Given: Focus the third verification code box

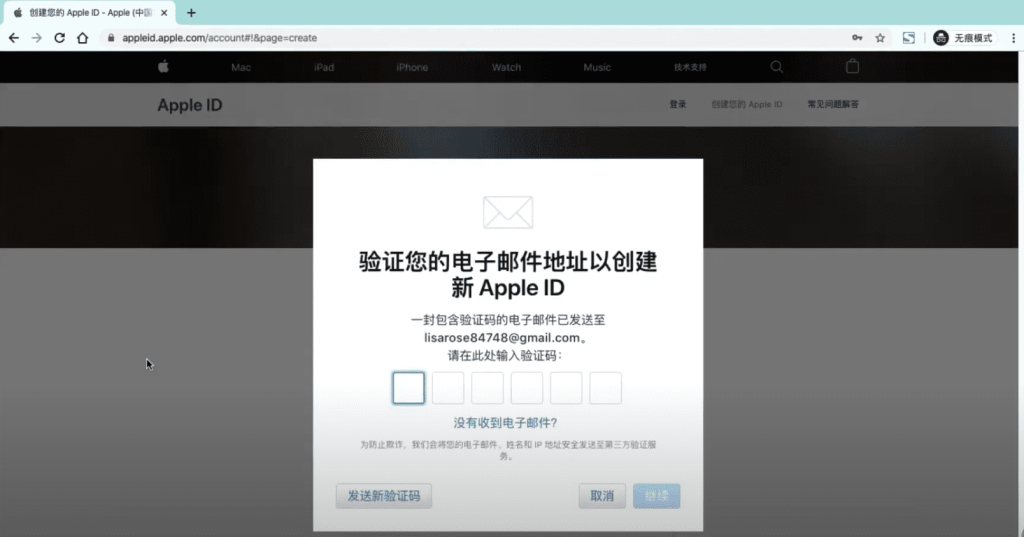Looking at the screenshot, I should click(487, 388).
